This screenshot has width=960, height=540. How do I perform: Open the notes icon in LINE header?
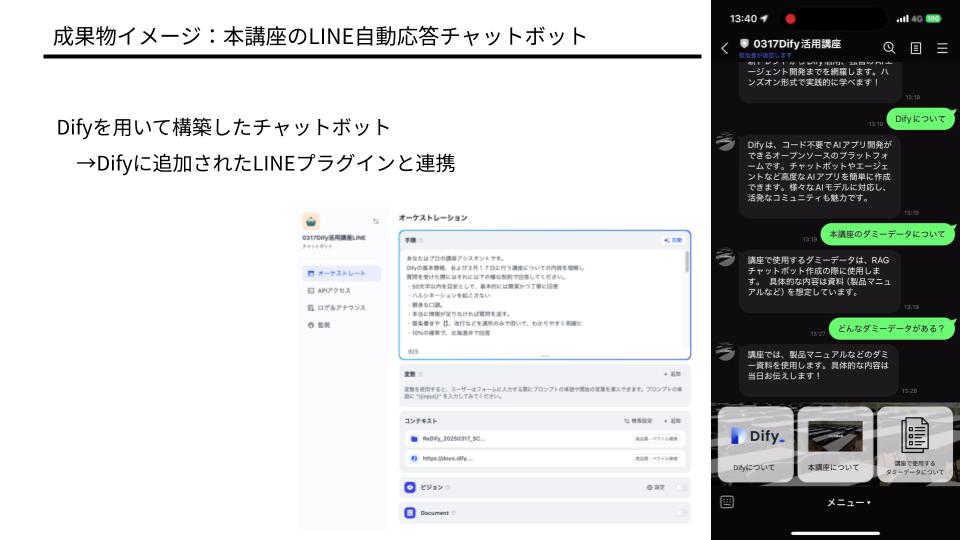[915, 48]
